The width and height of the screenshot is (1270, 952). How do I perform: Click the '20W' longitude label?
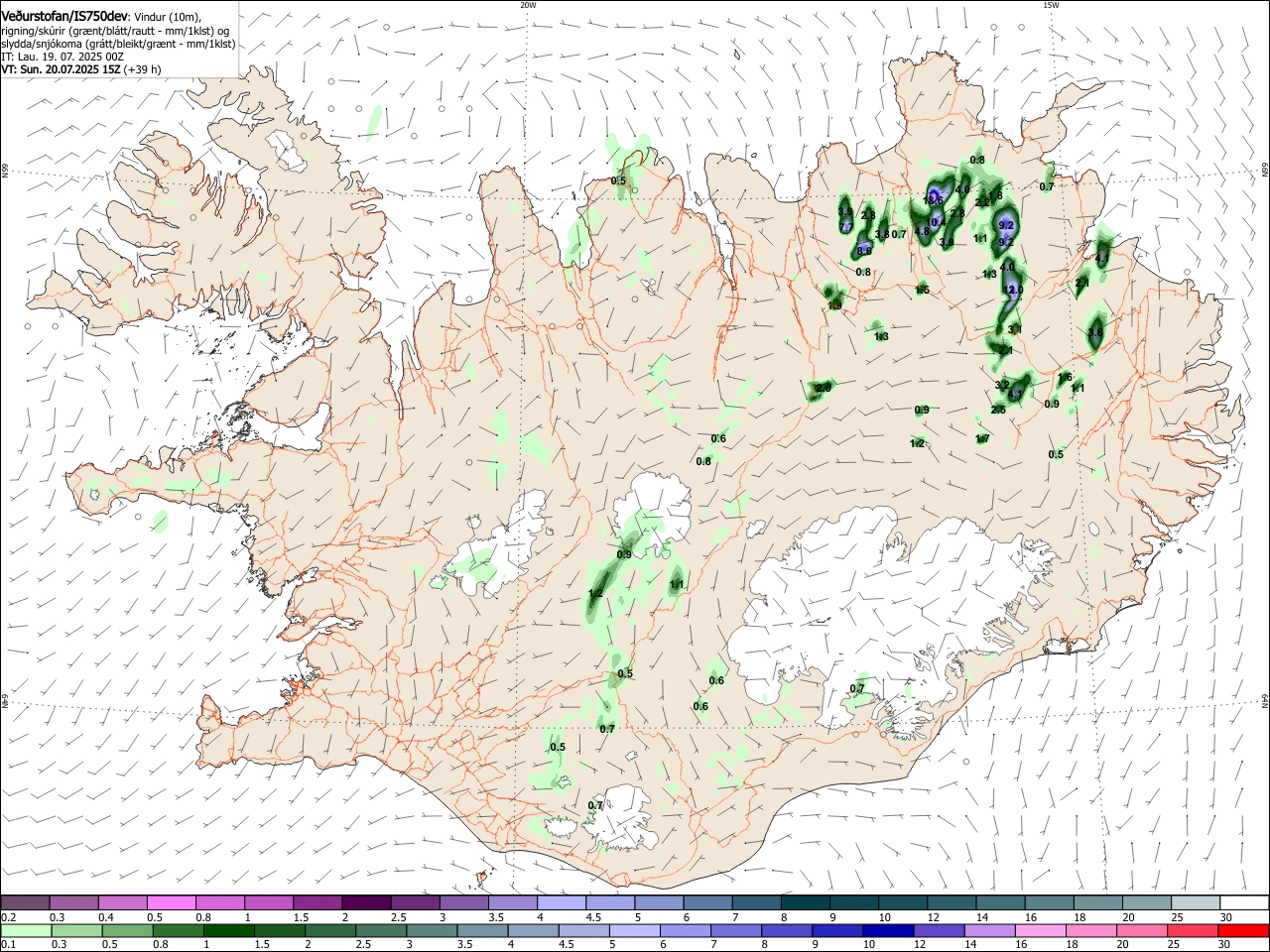[x=528, y=5]
